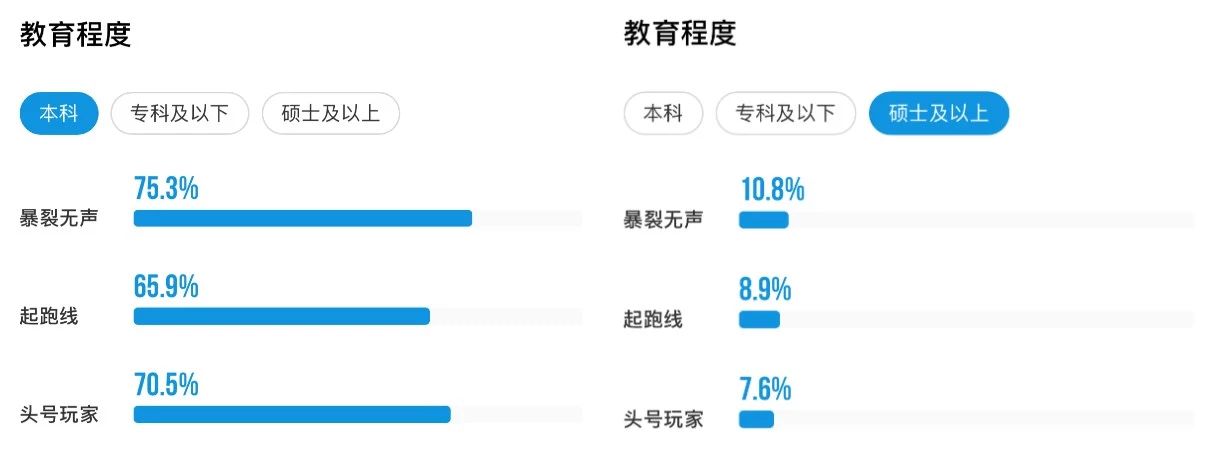The image size is (1216, 453).
Task: Click the 10.8% percentage value
Action: [772, 189]
